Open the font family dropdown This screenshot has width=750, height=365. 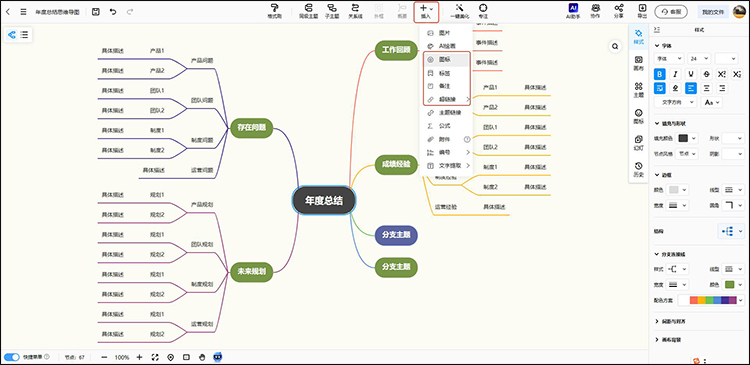[x=669, y=59]
